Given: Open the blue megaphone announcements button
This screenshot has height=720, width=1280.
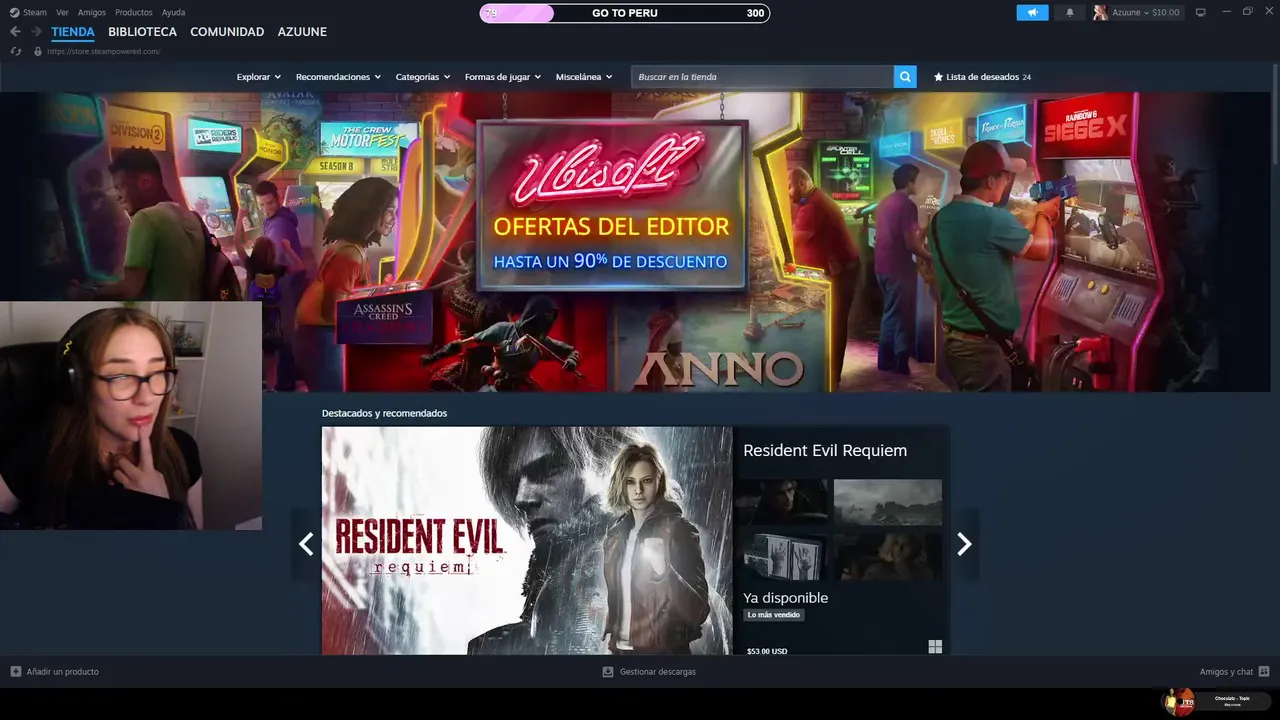Looking at the screenshot, I should [x=1032, y=12].
